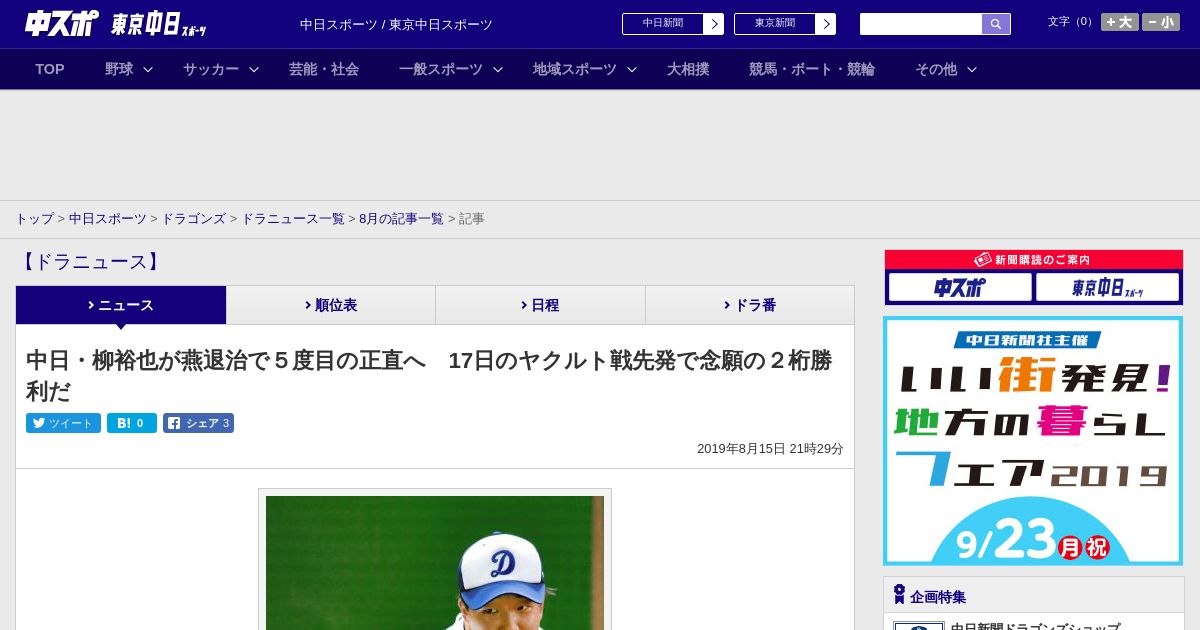Expand the 地域スポーツ dropdown chevron

[632, 69]
